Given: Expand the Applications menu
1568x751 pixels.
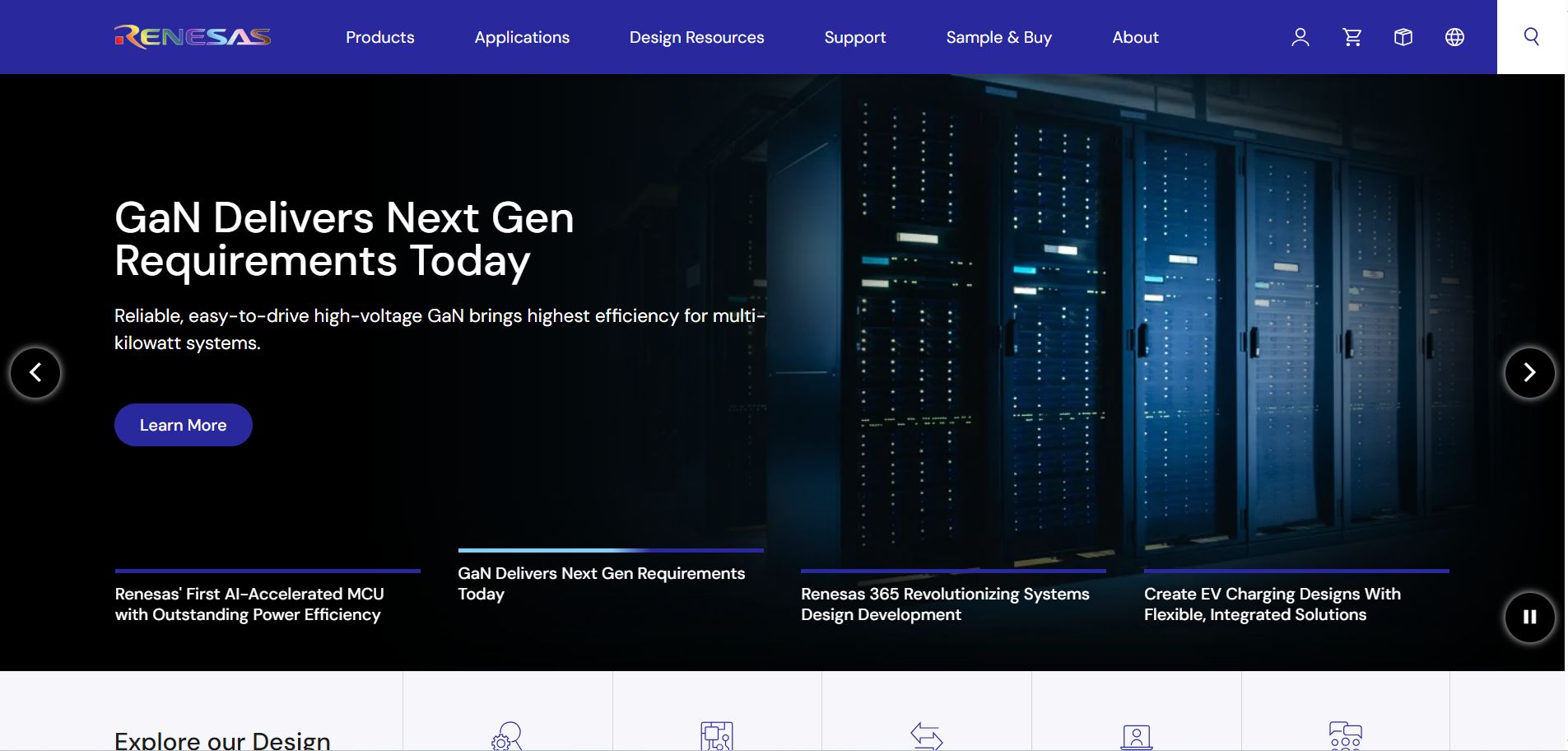Looking at the screenshot, I should tap(522, 37).
